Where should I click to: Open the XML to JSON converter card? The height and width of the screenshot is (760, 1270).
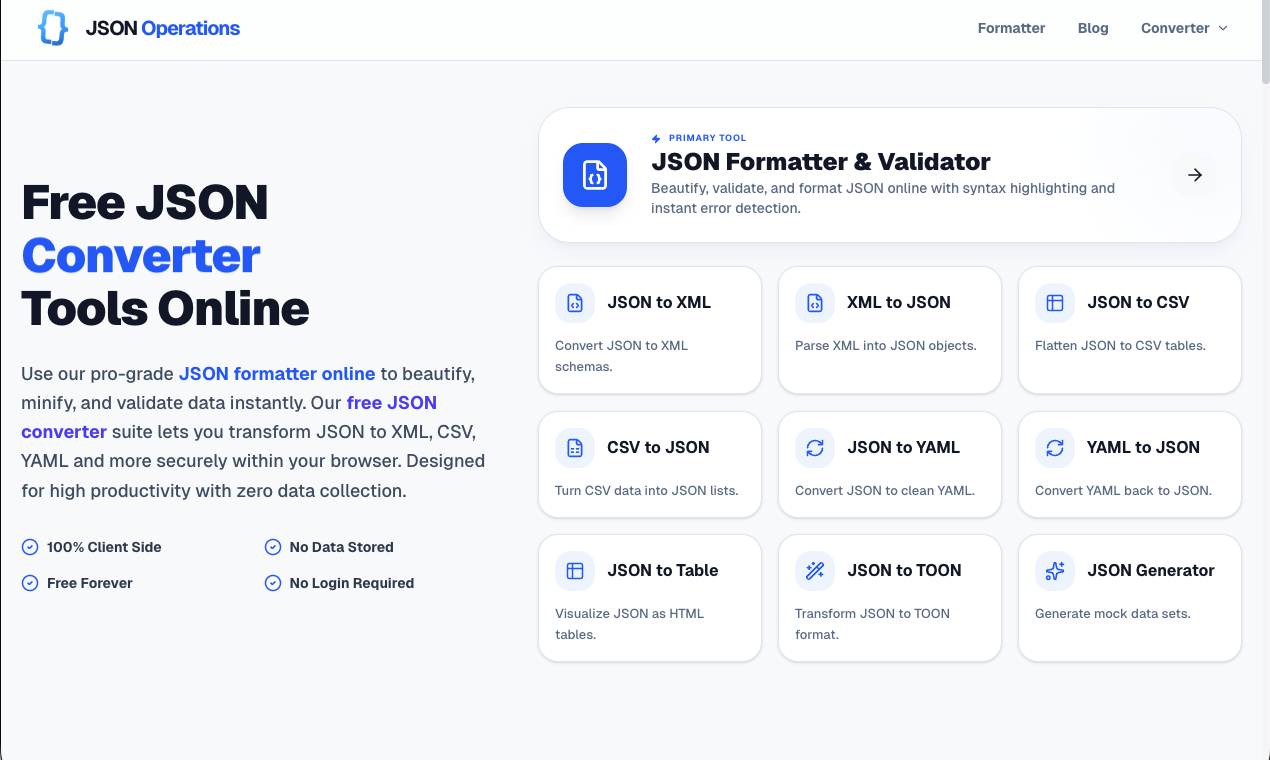tap(889, 330)
